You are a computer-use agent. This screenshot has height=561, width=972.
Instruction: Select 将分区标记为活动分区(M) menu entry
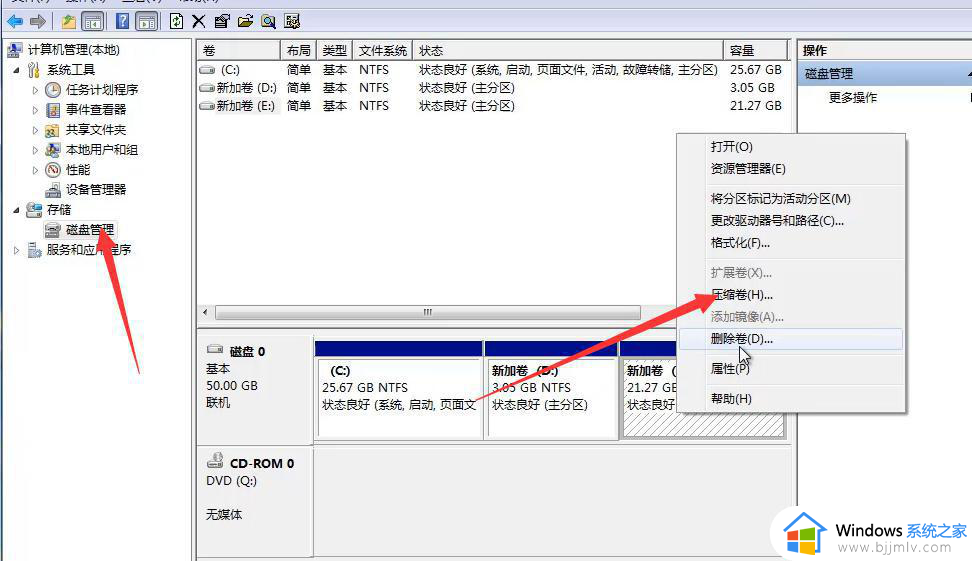coord(791,198)
